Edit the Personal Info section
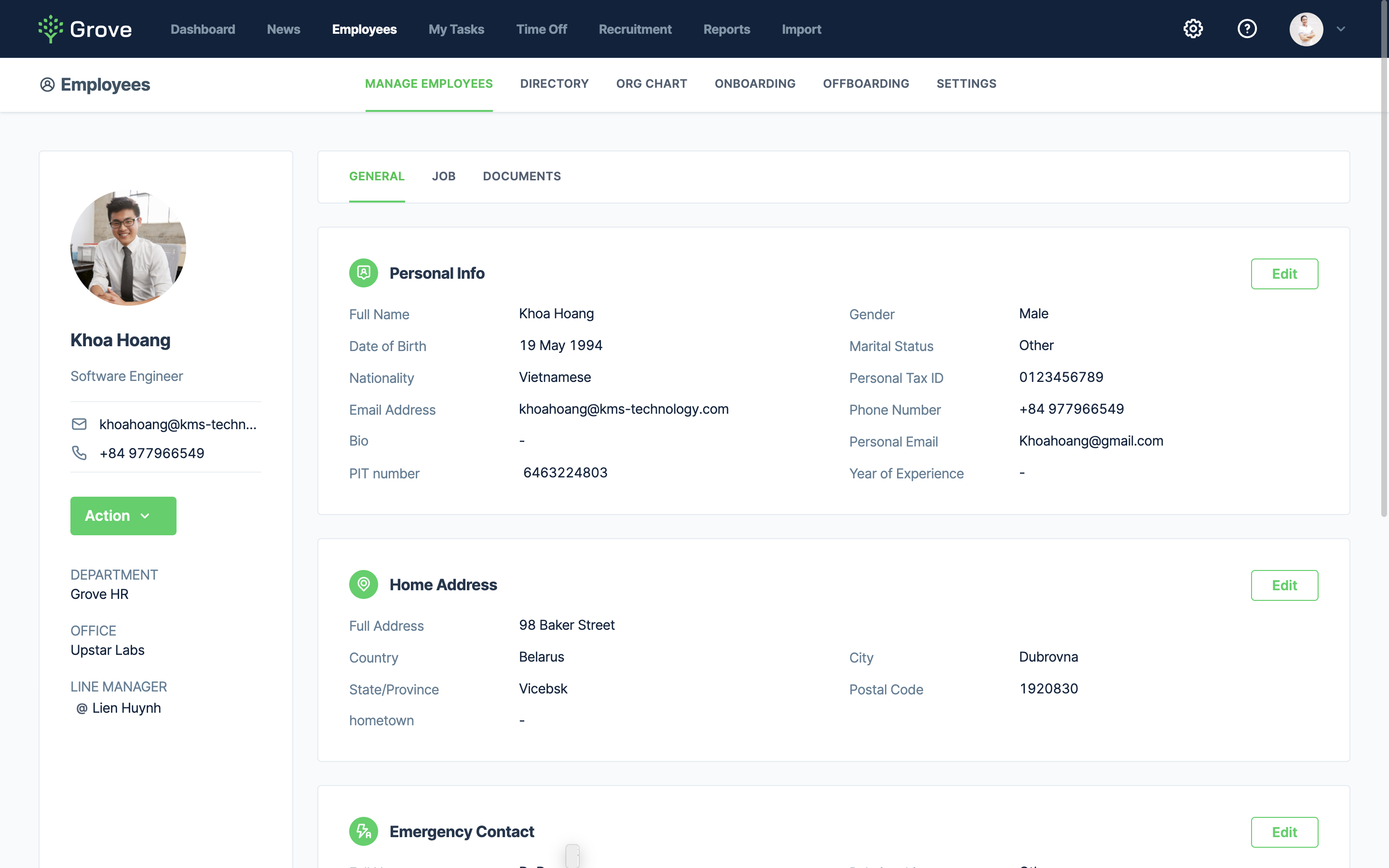Image resolution: width=1389 pixels, height=868 pixels. coord(1284,274)
